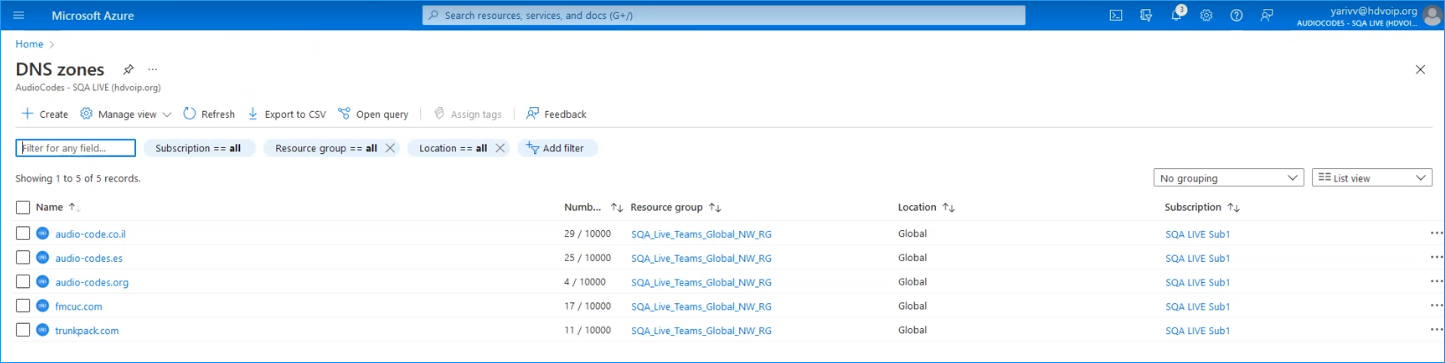Viewport: 1445px width, 363px height.
Task: Refresh the DNS zones list
Action: pyautogui.click(x=209, y=114)
